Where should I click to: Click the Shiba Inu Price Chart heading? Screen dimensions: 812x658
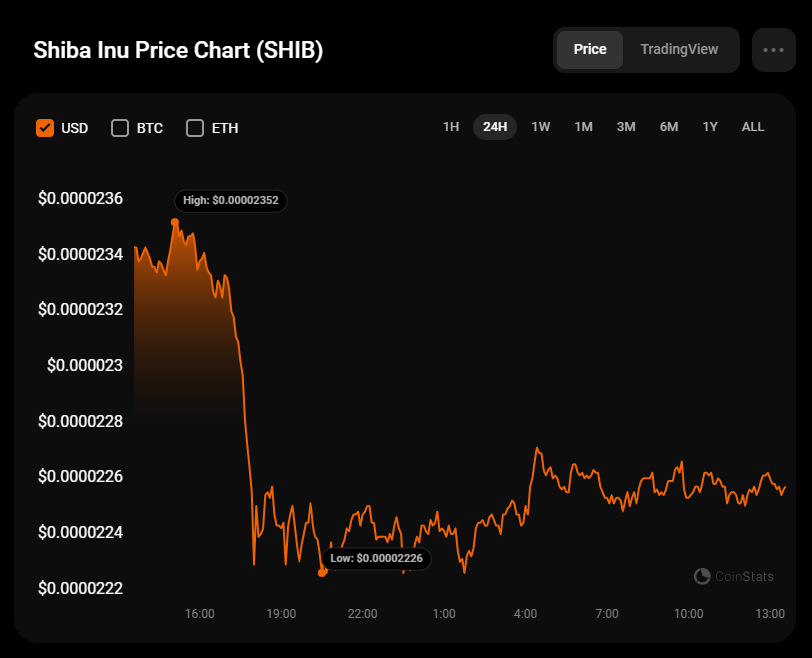(179, 51)
